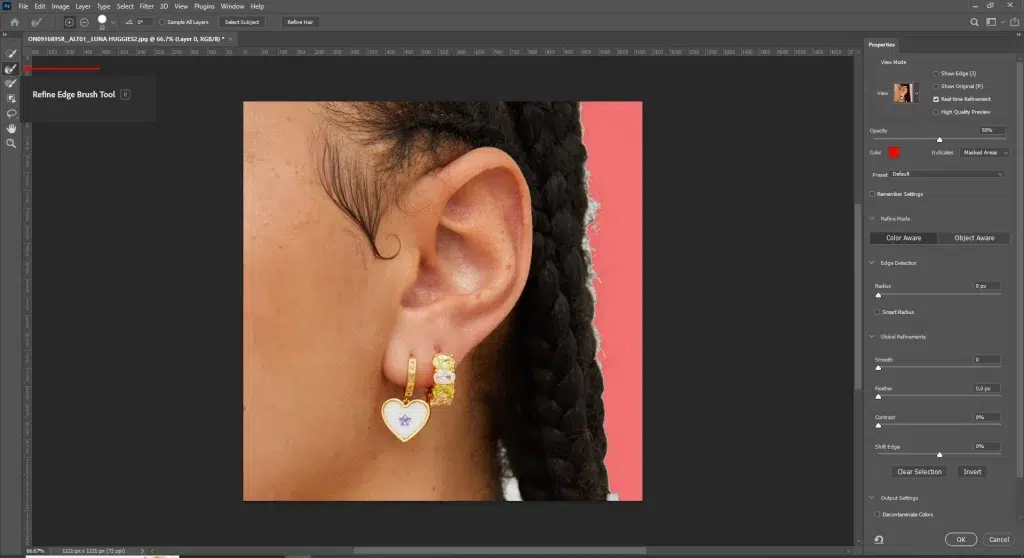Select the Lasso tool

click(x=11, y=114)
